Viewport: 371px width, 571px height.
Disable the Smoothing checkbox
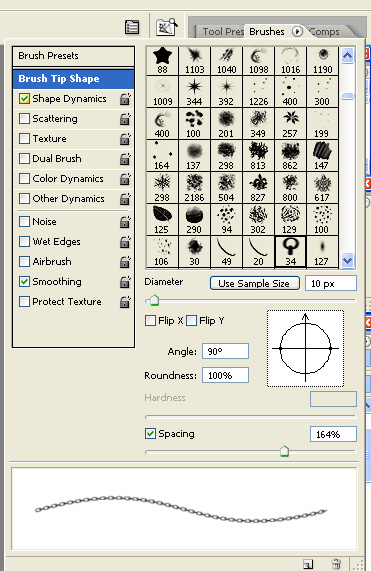(x=24, y=282)
